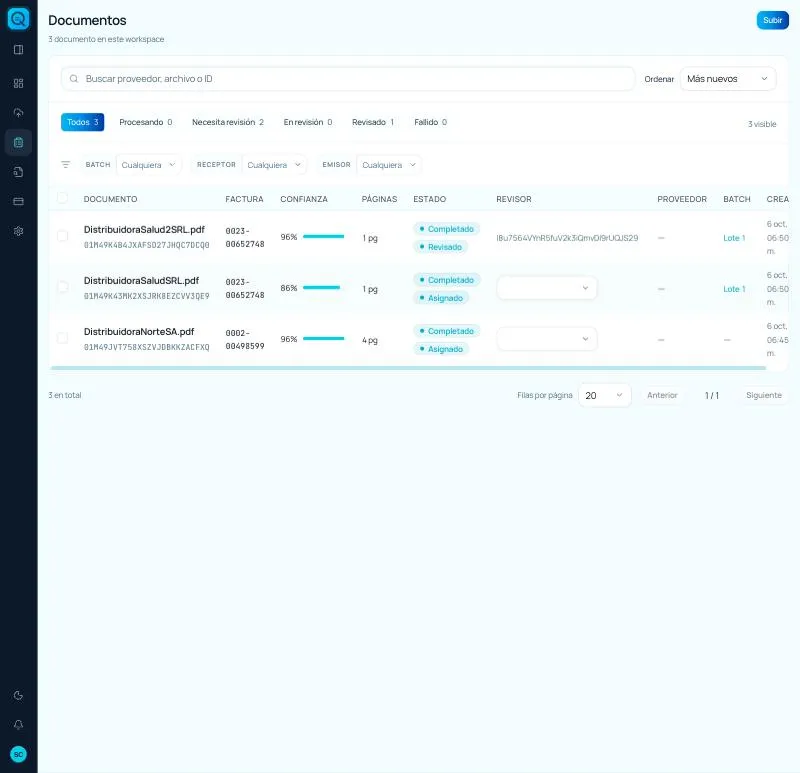The height and width of the screenshot is (773, 800).
Task: Open DistribuidoraNorteSA.pdf document
Action: (x=139, y=332)
